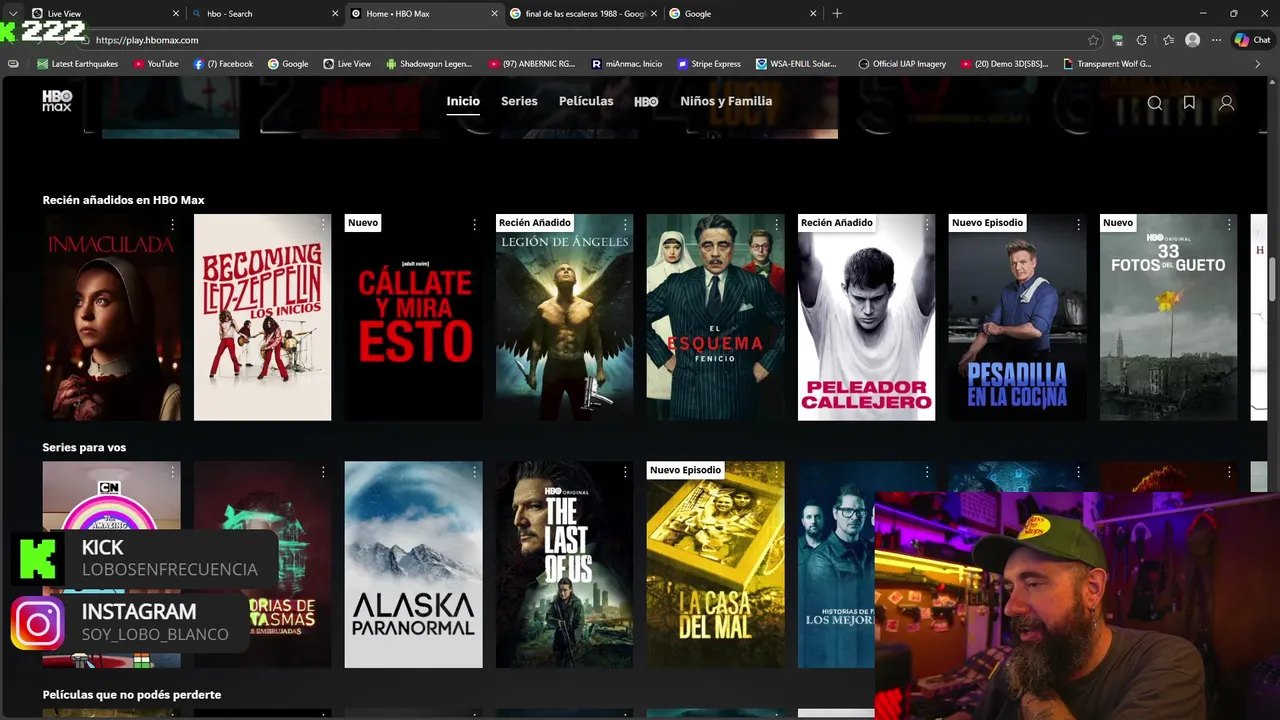This screenshot has height=720, width=1280.
Task: Open HBO Max search magnifier icon
Action: 1155,103
